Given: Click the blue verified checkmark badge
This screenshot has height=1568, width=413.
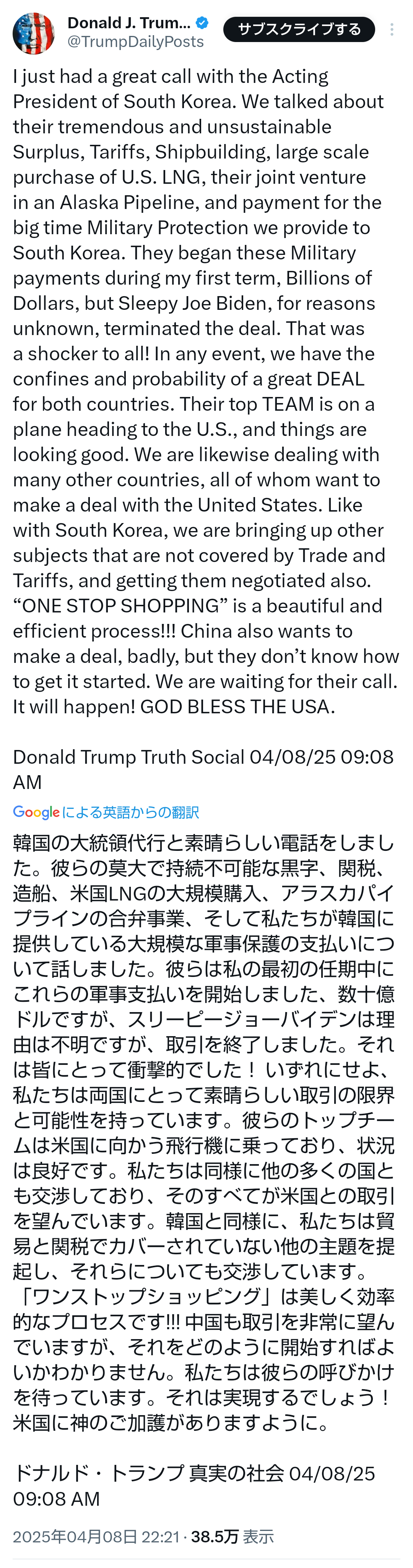Looking at the screenshot, I should [202, 23].
